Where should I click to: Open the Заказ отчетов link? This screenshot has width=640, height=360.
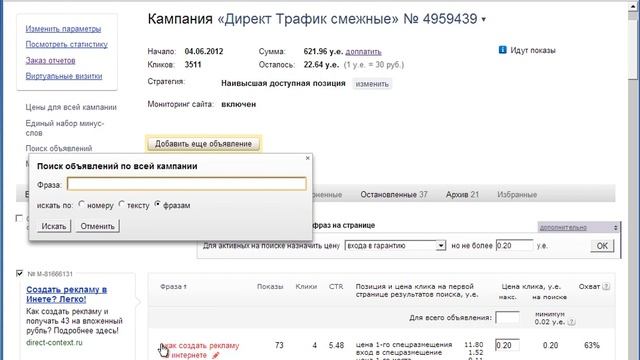(x=50, y=60)
